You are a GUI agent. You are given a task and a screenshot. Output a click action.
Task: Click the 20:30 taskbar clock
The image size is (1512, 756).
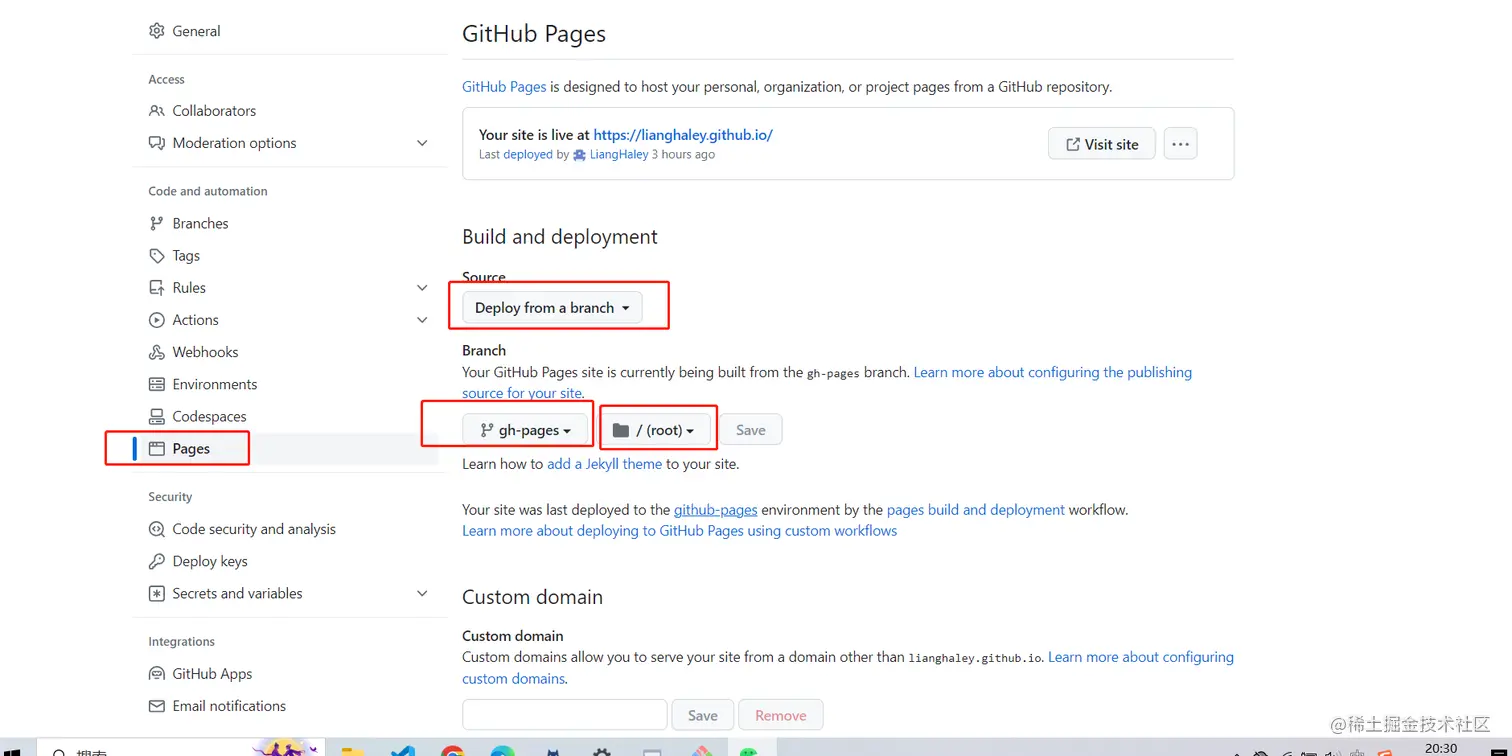[1441, 749]
